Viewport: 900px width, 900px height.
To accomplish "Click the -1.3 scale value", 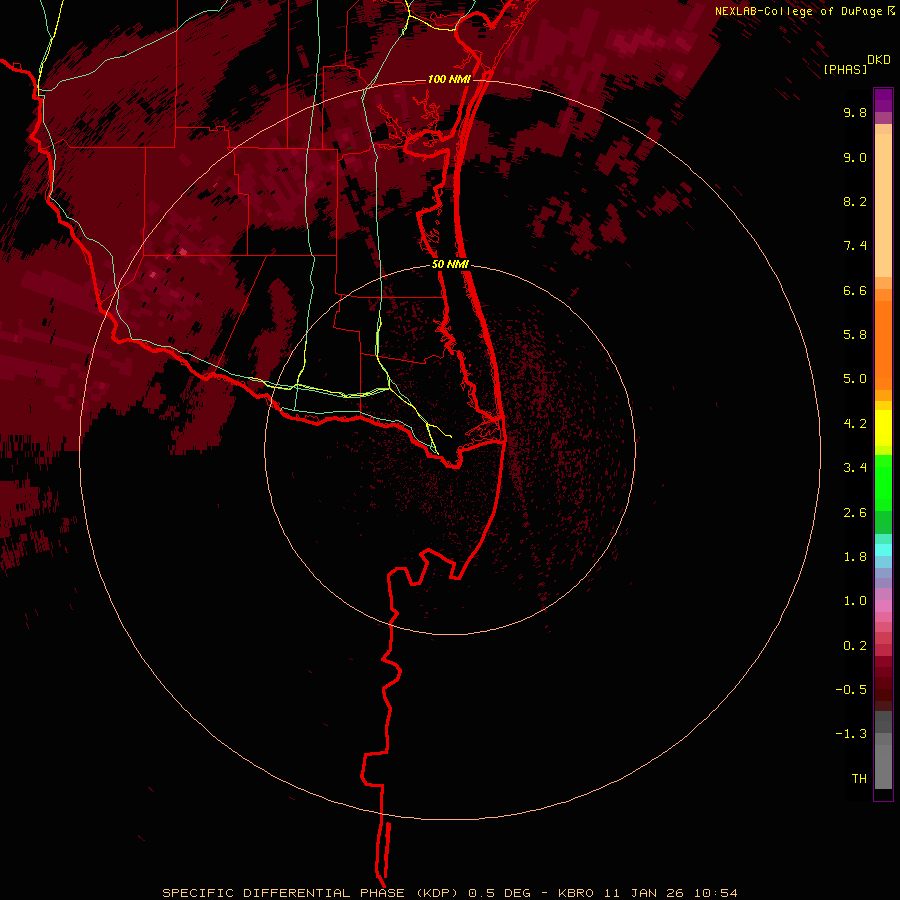I will [x=851, y=734].
